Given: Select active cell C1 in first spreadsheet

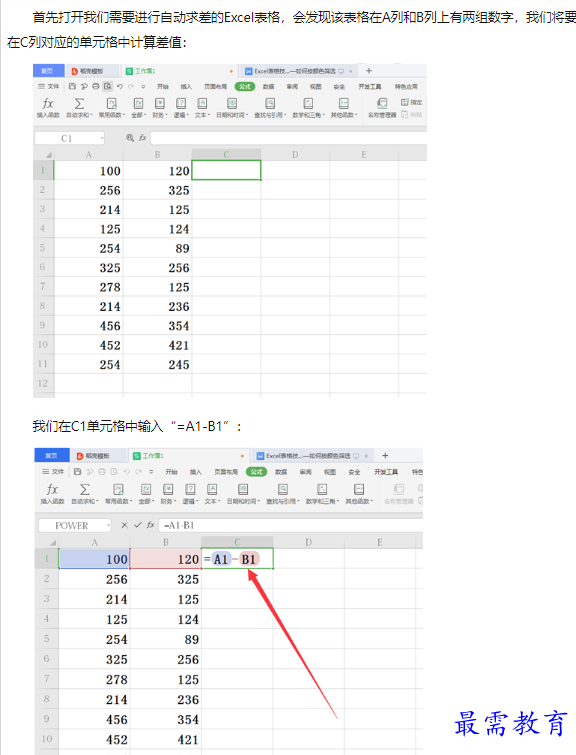Looking at the screenshot, I should (226, 170).
